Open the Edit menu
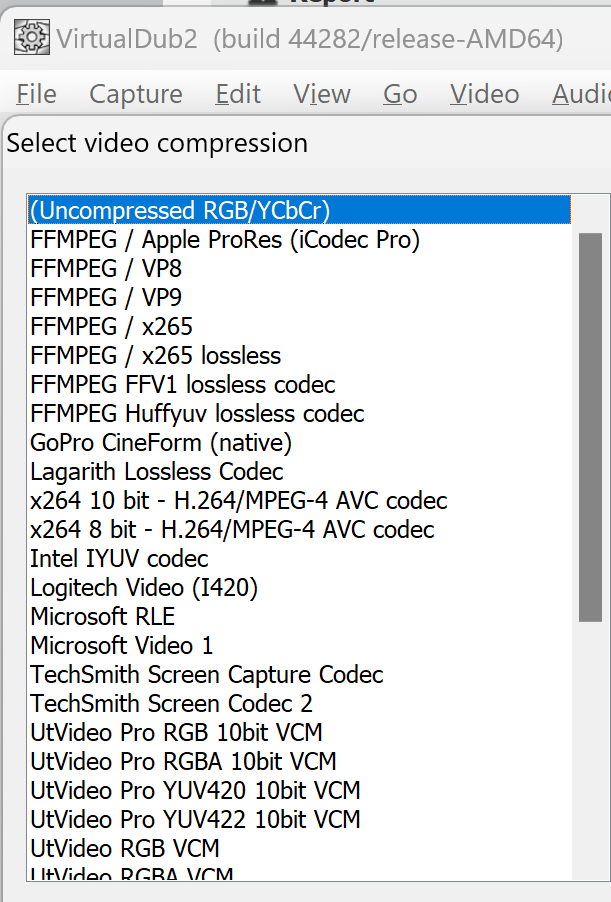Image resolution: width=611 pixels, height=902 pixels. pos(238,94)
